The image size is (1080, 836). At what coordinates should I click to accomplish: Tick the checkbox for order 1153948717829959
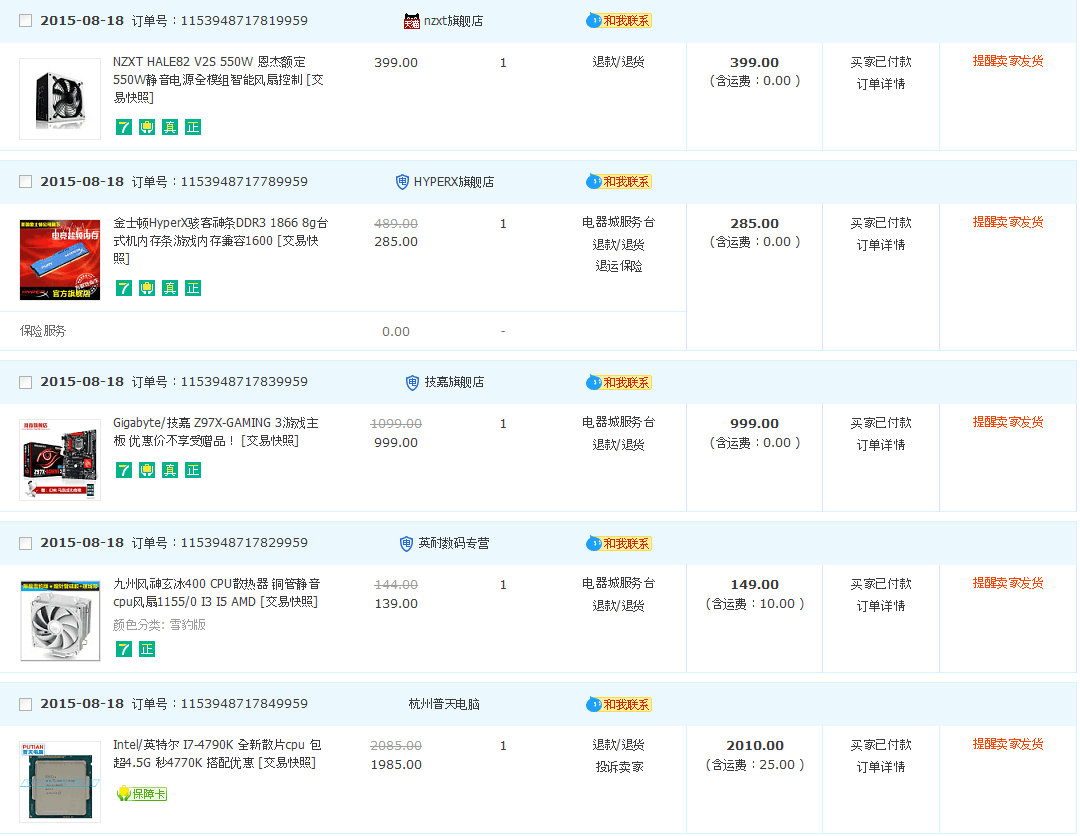[x=25, y=543]
